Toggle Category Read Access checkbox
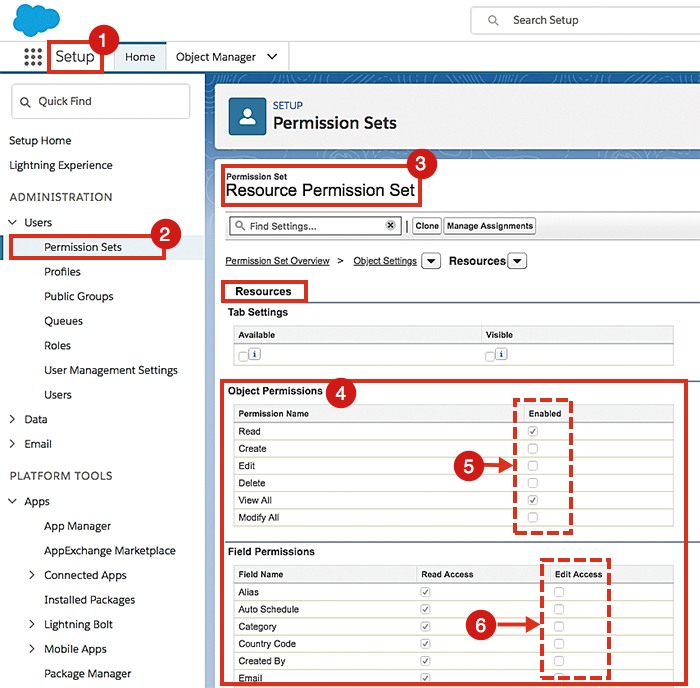Viewport: 700px width, 688px height. (x=425, y=626)
